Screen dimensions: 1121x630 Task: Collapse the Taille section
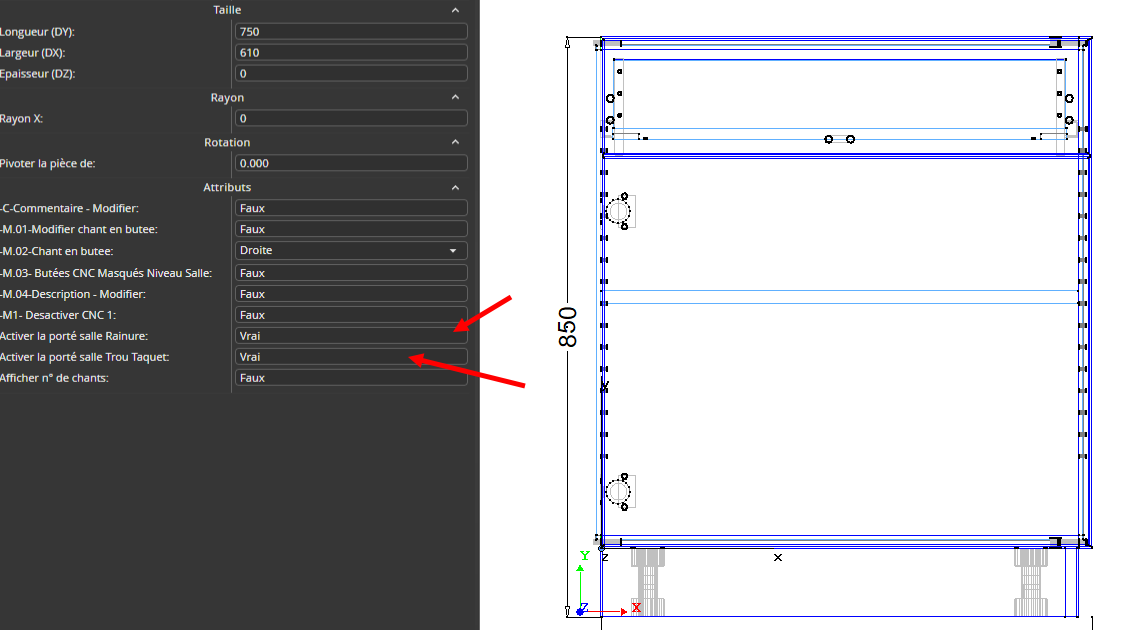[455, 10]
